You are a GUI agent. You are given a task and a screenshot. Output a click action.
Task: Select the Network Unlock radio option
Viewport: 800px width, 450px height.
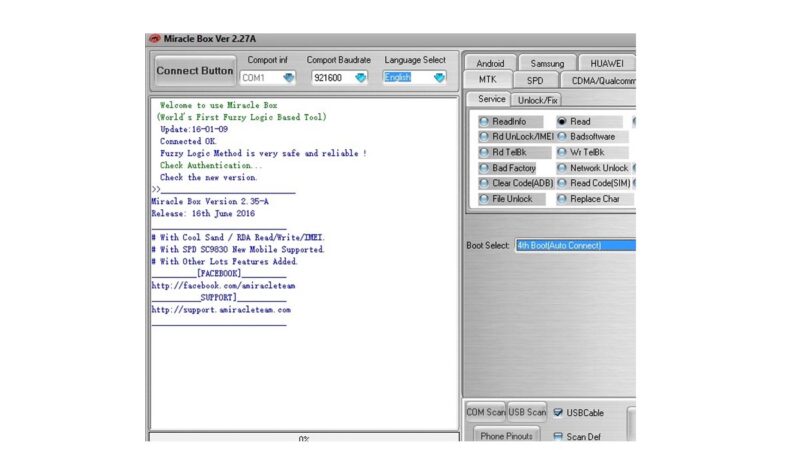[x=593, y=168]
